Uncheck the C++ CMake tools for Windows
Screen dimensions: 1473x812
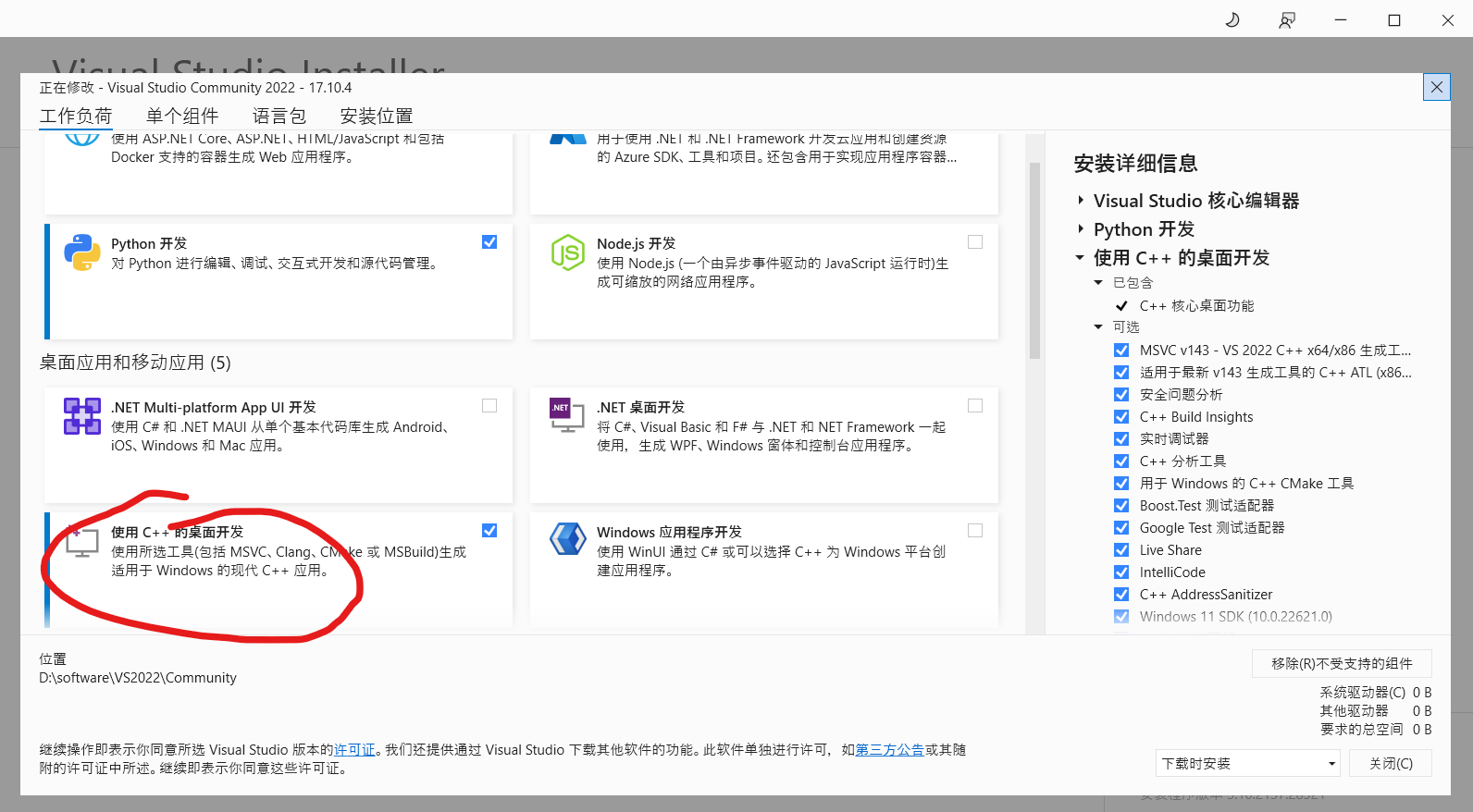pyautogui.click(x=1121, y=484)
